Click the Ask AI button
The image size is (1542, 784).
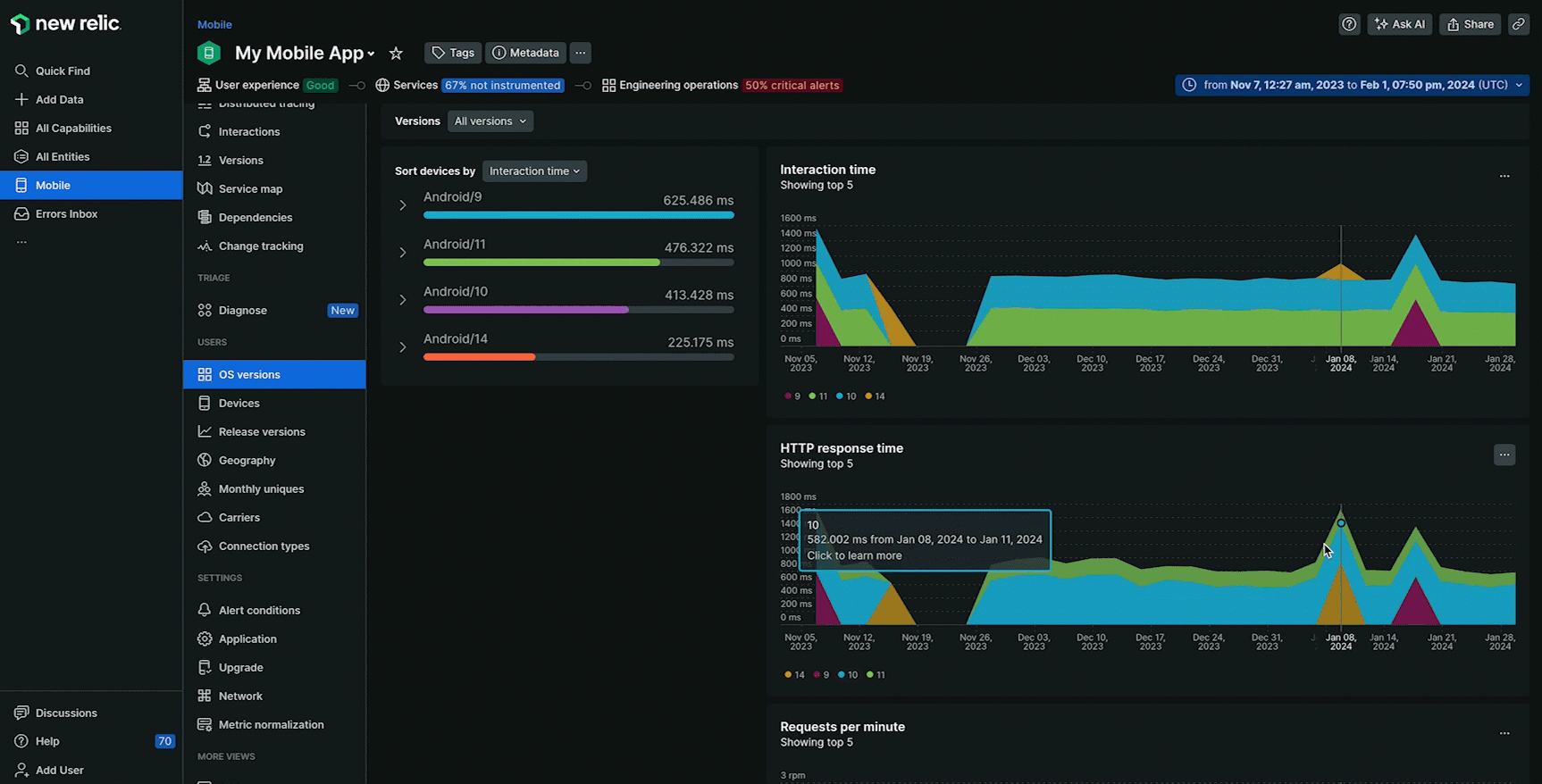pyautogui.click(x=1400, y=24)
